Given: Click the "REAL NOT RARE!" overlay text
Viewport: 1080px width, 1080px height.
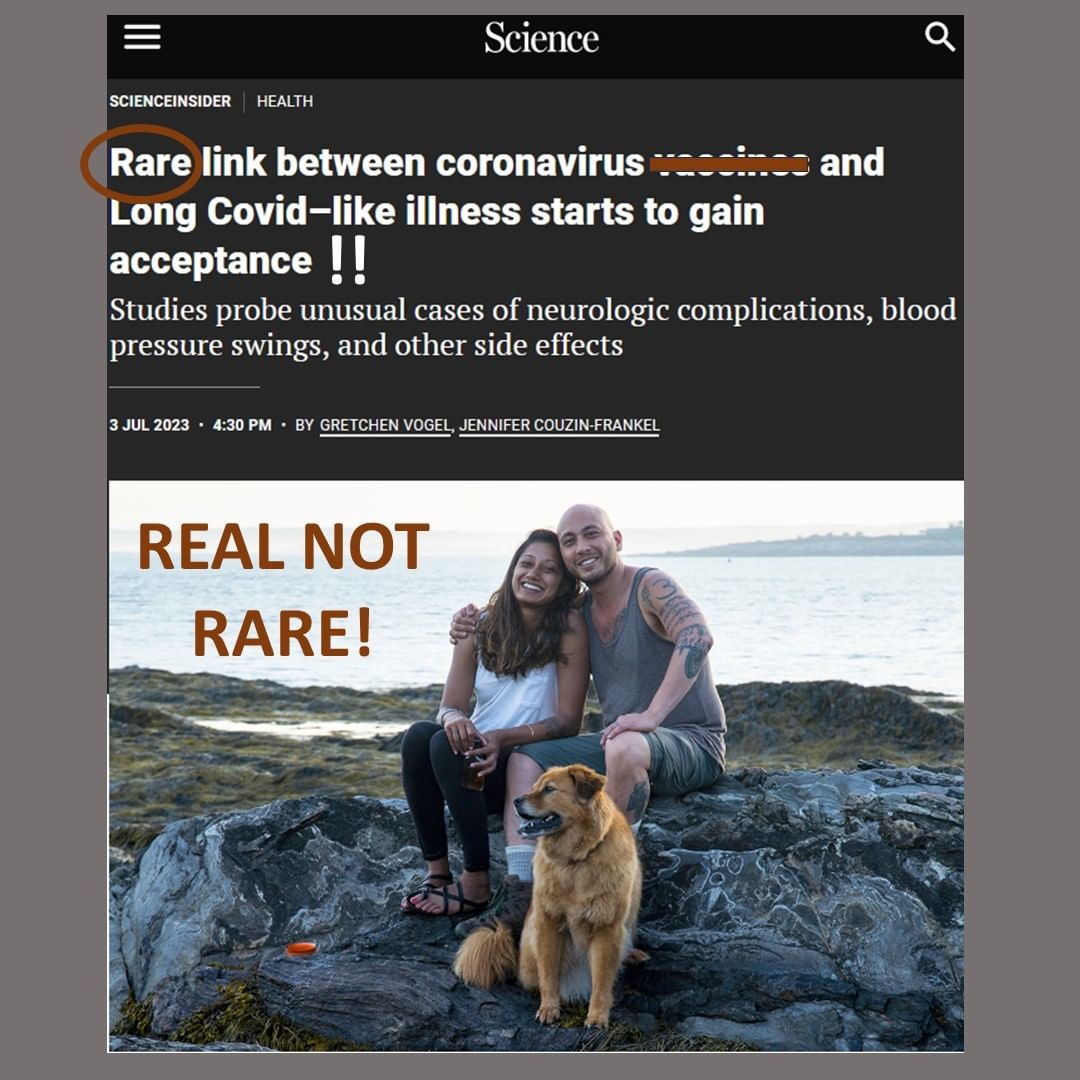Looking at the screenshot, I should tap(283, 589).
